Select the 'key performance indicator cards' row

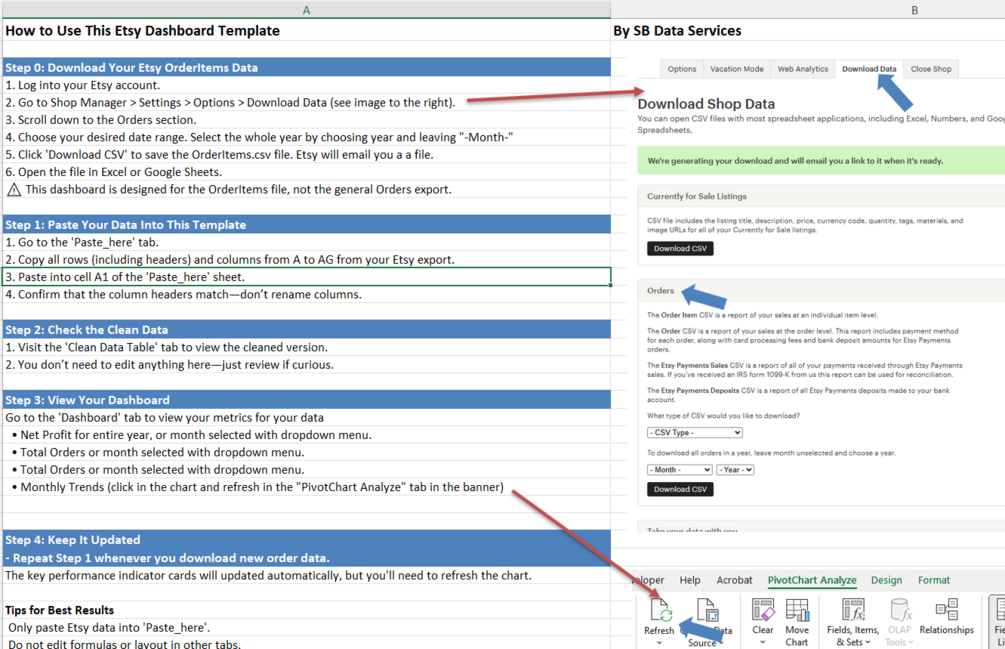coord(306,575)
